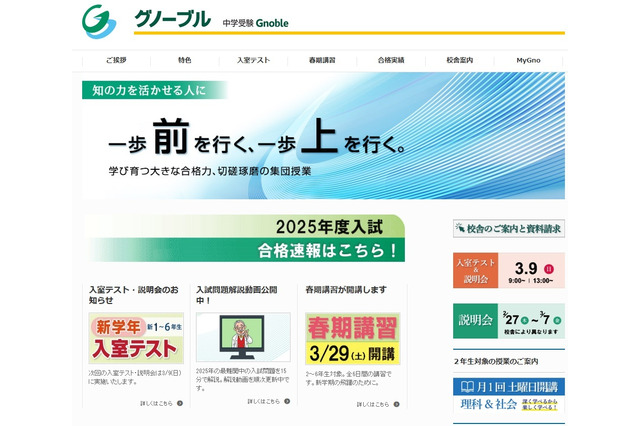This screenshot has height=426, width=640.
Task: Open the MyGno menu item
Action: pyautogui.click(x=528, y=60)
